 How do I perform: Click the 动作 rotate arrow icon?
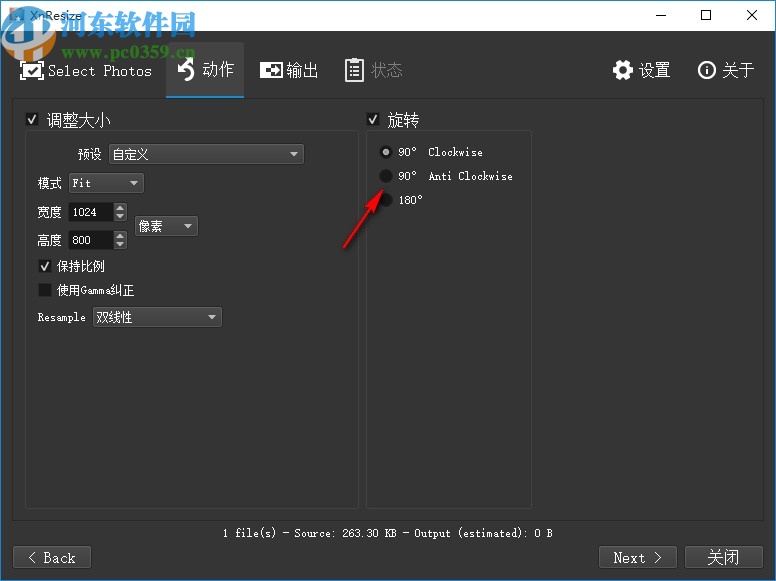(186, 69)
